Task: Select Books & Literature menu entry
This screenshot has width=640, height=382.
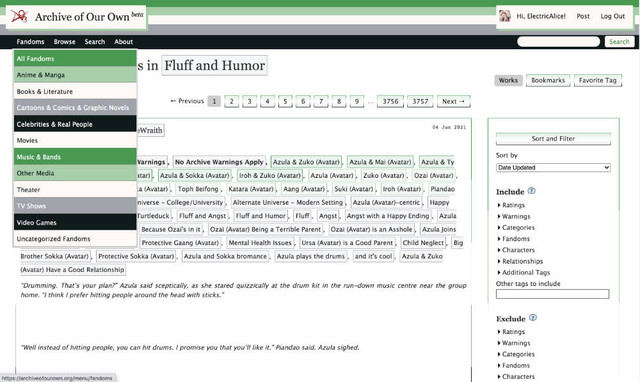Action: point(75,91)
